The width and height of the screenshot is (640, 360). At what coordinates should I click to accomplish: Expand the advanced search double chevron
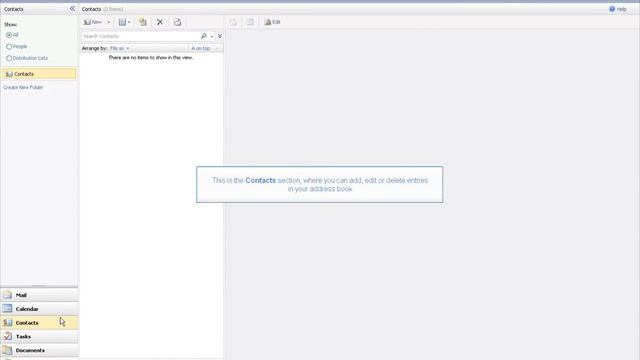(220, 36)
